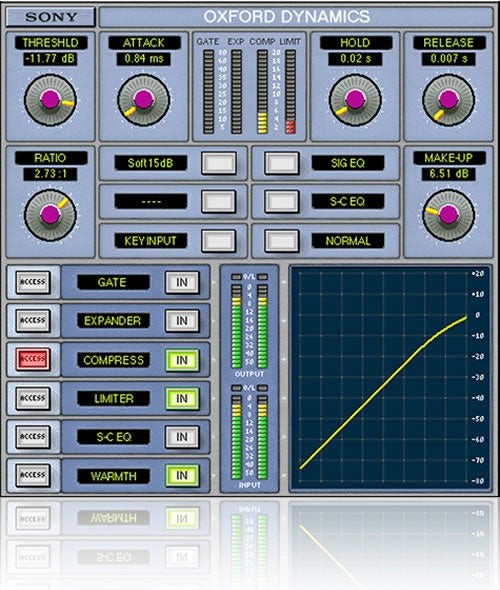Viewport: 500px width, 590px height.
Task: Click the red Compress Access button
Action: click(33, 359)
